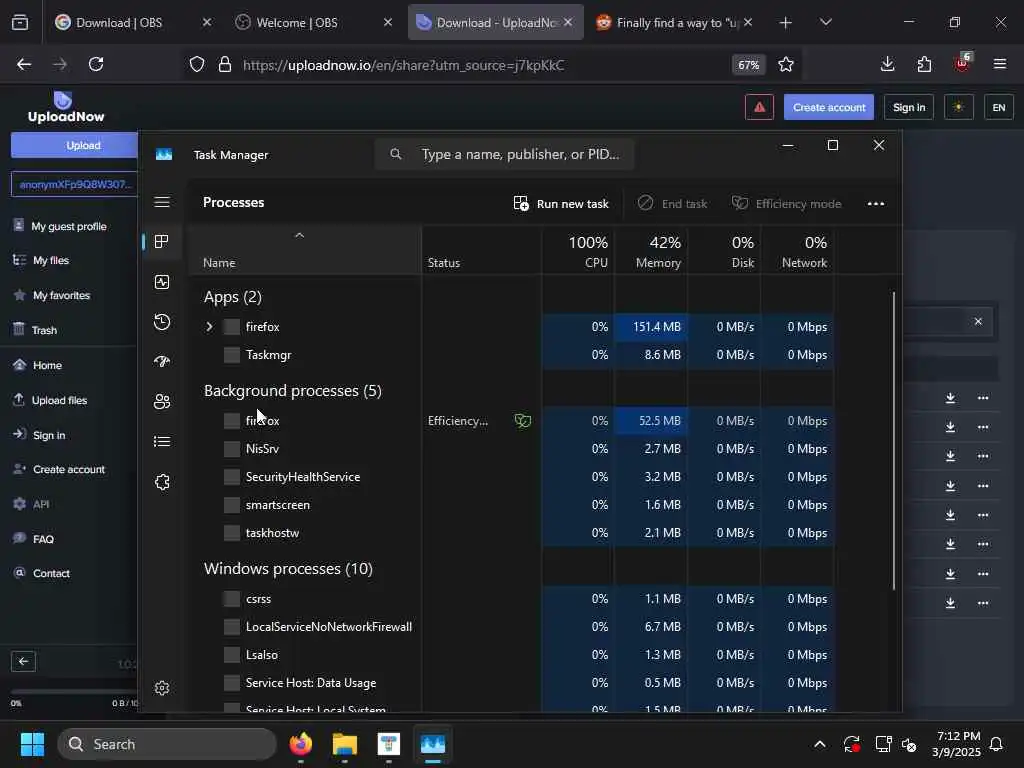This screenshot has height=768, width=1024.
Task: Sort processes by Disk column
Action: [x=724, y=251]
